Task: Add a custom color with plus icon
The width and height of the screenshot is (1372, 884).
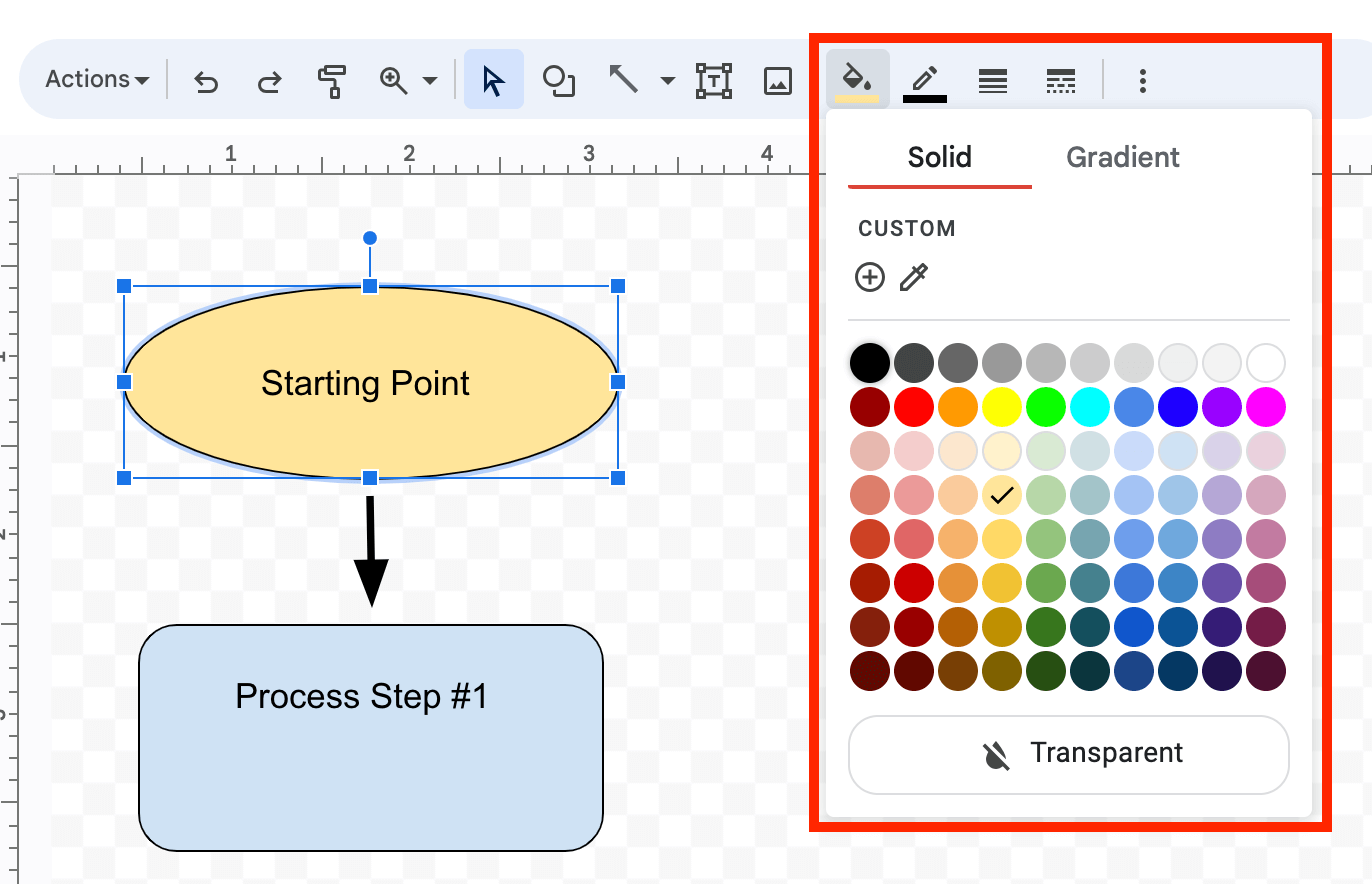Action: pyautogui.click(x=870, y=277)
